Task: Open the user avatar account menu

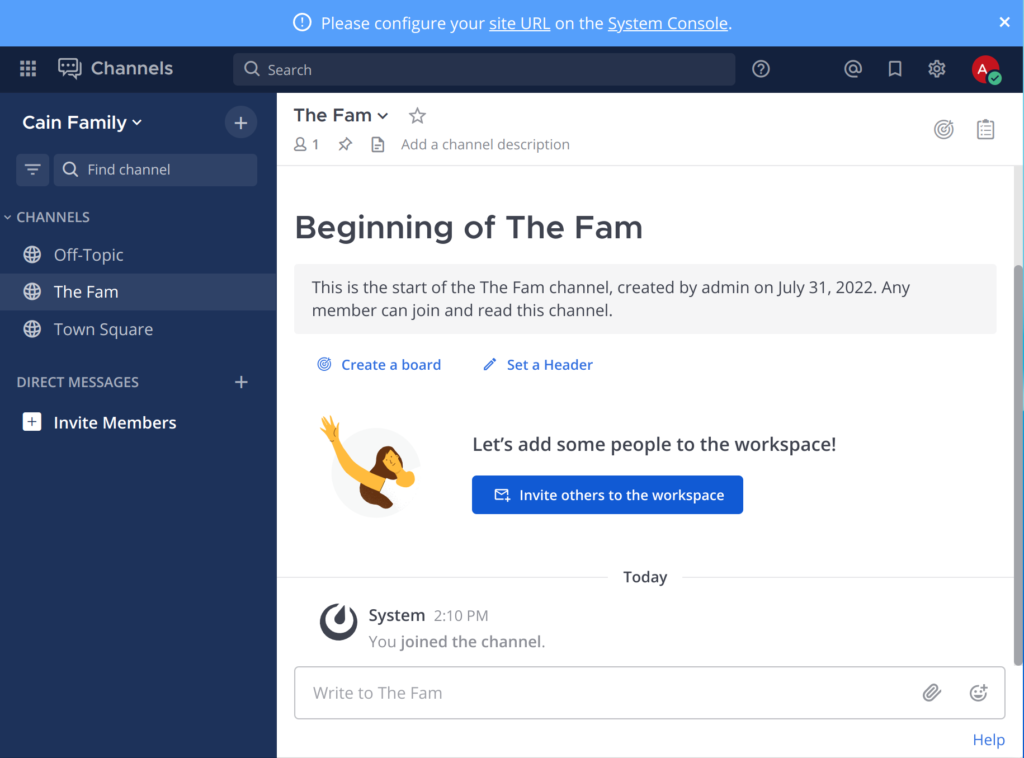Action: (985, 70)
